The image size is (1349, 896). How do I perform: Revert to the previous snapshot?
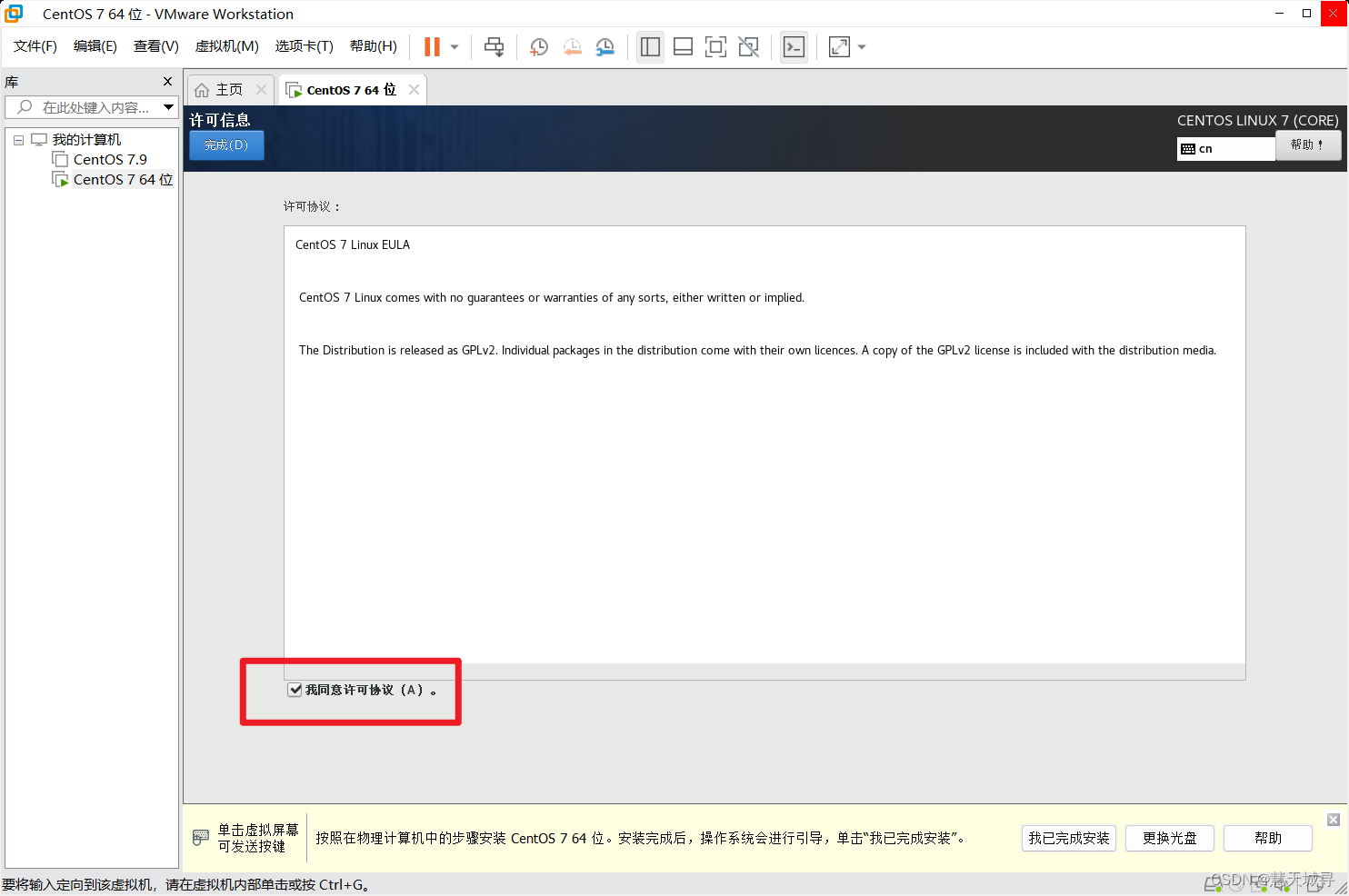572,47
